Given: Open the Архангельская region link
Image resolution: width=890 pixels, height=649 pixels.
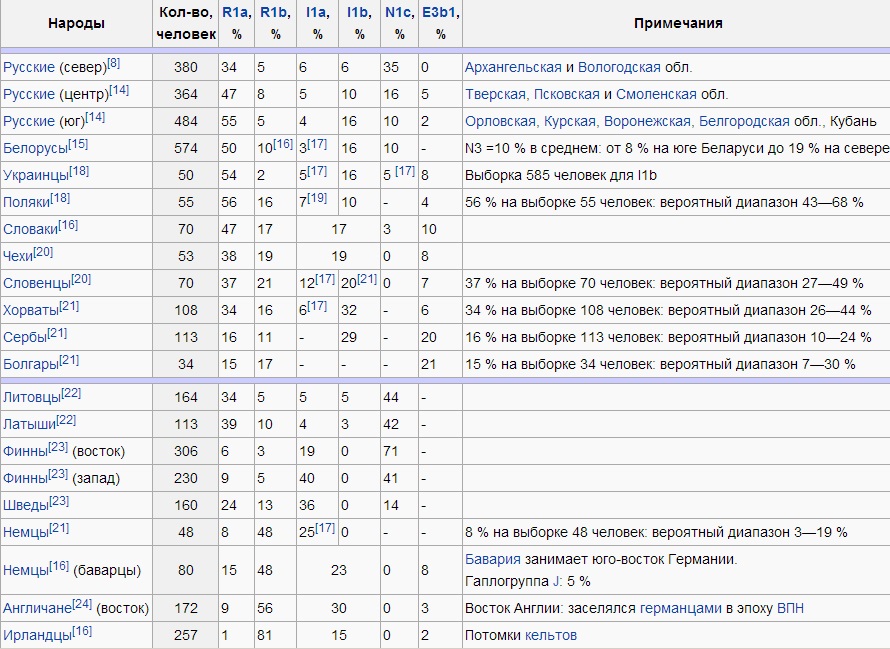Looking at the screenshot, I should 513,68.
